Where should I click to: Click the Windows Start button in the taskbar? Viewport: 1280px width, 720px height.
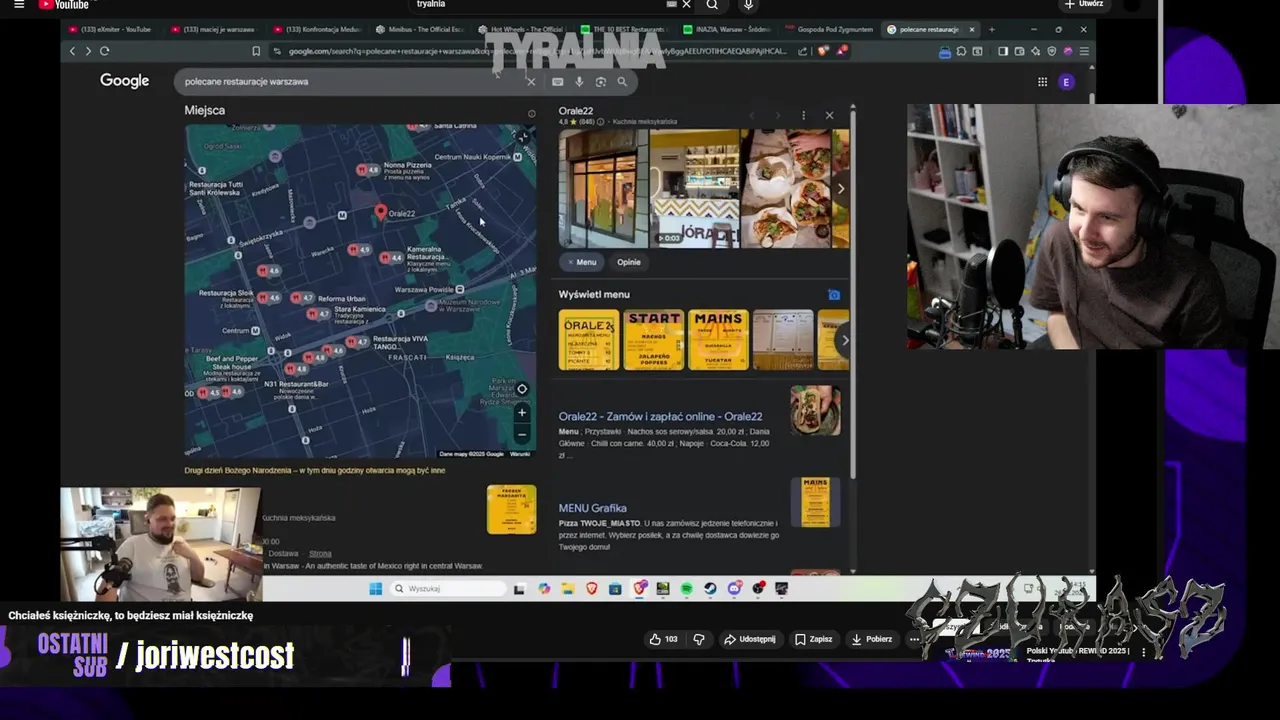pyautogui.click(x=376, y=589)
